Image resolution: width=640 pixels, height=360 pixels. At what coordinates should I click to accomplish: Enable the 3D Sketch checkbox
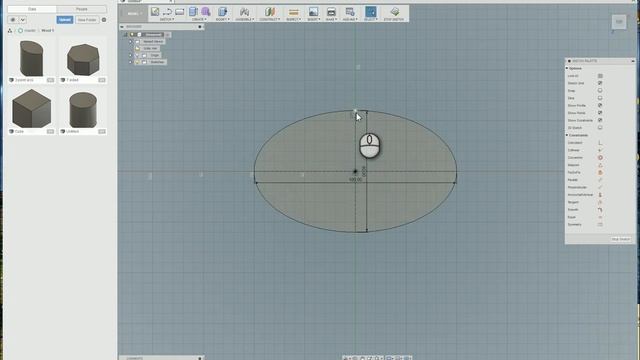(600, 128)
